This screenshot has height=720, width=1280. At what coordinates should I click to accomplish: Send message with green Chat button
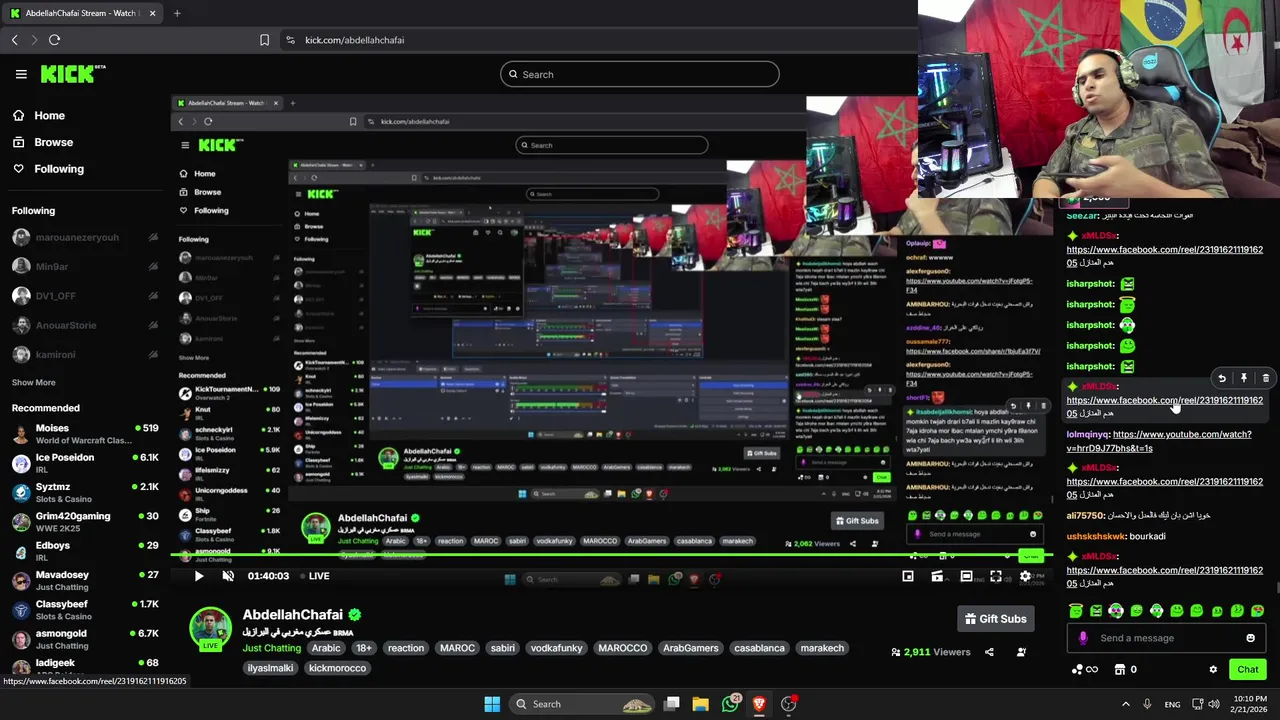(1247, 669)
